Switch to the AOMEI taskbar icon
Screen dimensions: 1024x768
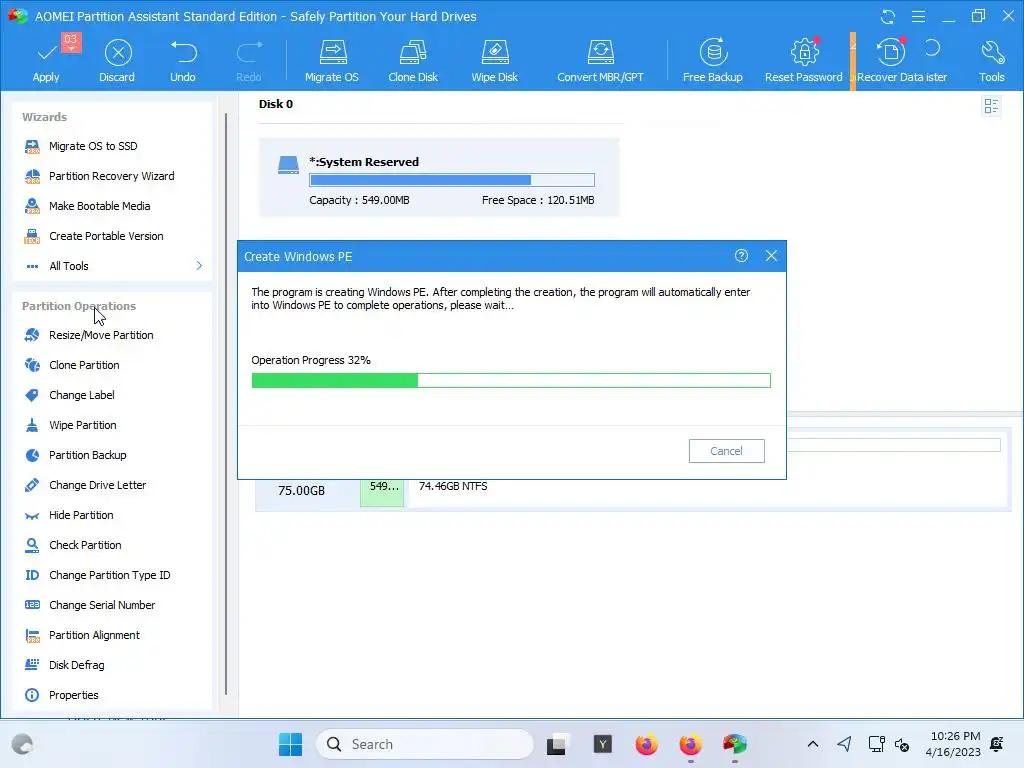click(735, 744)
